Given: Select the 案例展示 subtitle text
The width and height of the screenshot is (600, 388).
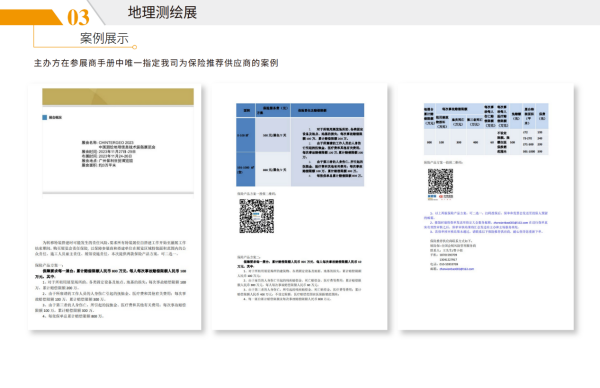Looking at the screenshot, I should pyautogui.click(x=104, y=38).
